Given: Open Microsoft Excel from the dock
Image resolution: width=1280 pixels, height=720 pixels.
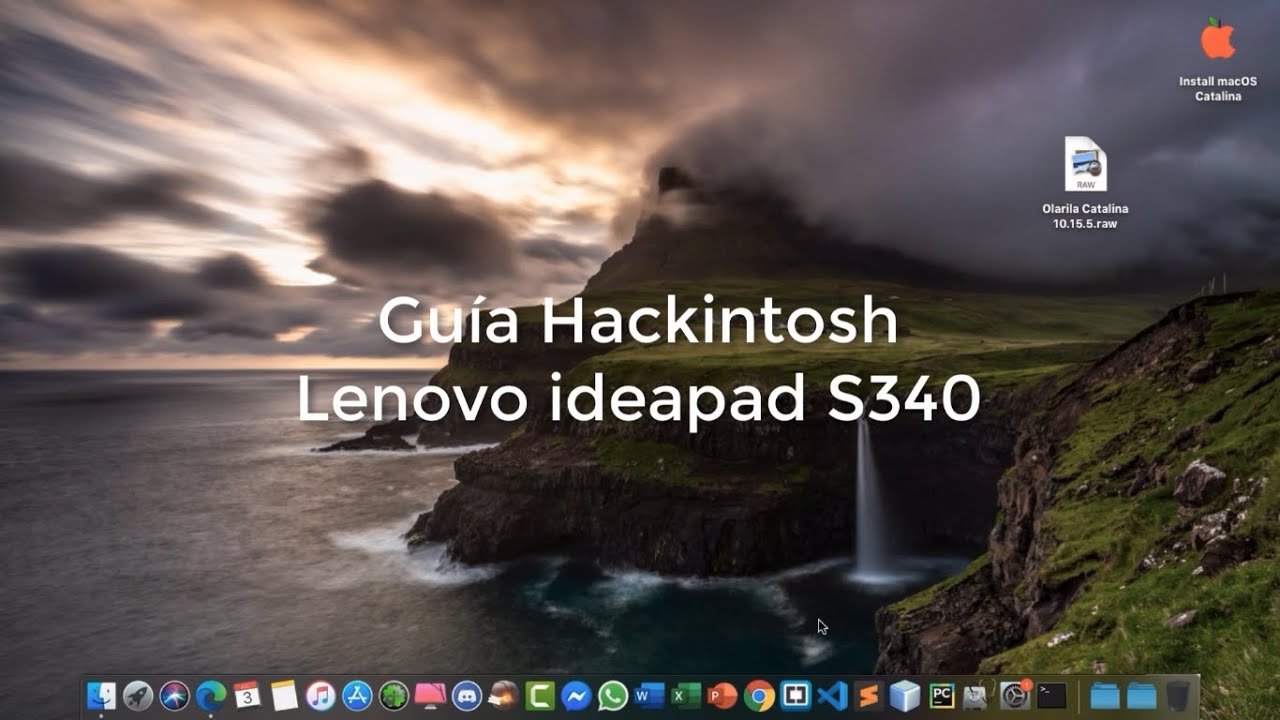Looking at the screenshot, I should pos(686,695).
